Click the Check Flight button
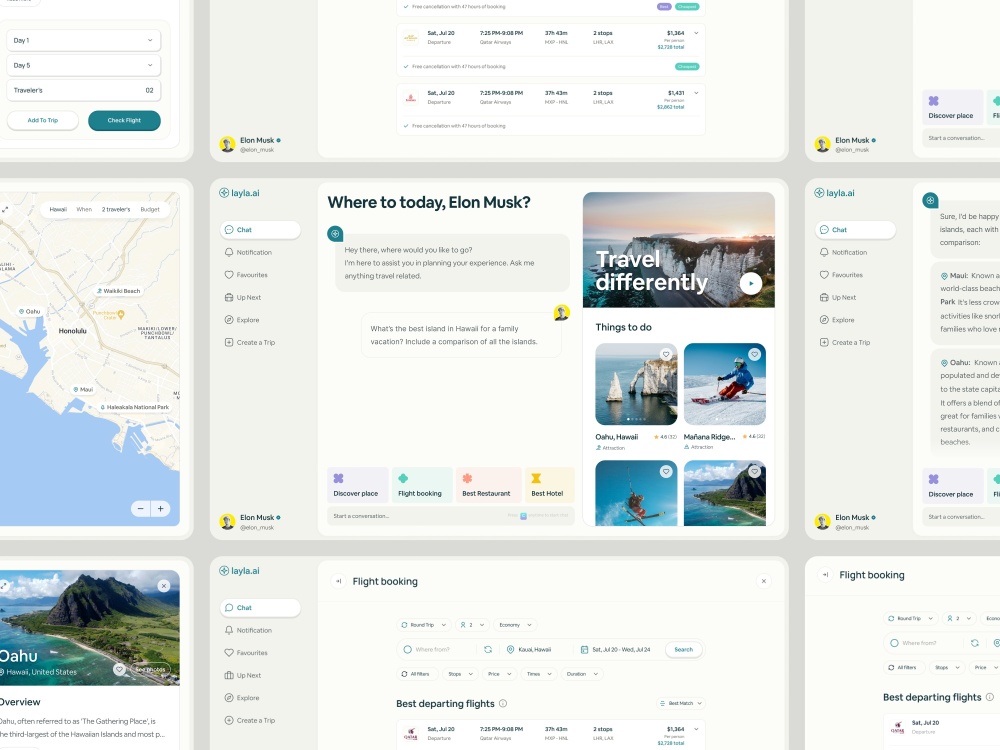Screen dimensions: 1000x750 (124, 120)
